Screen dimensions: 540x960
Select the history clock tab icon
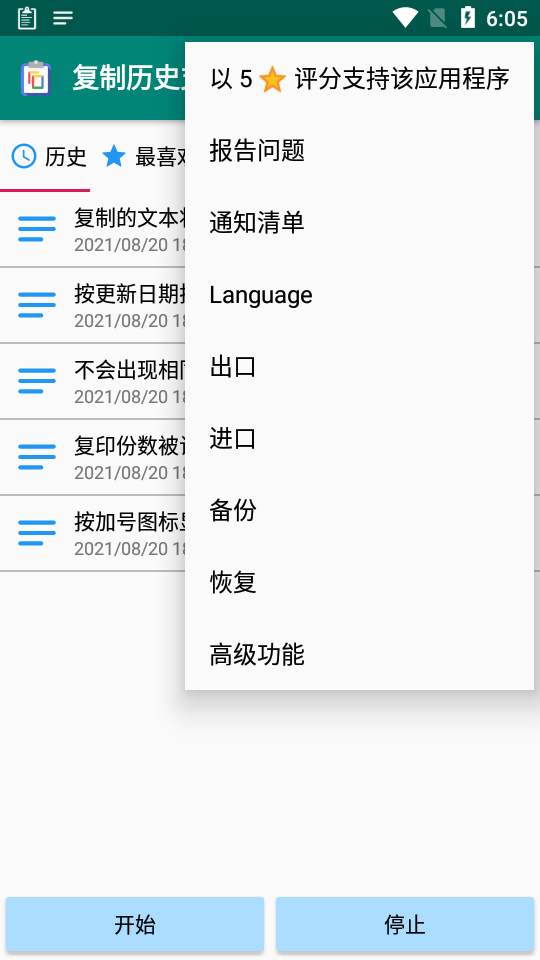(24, 157)
